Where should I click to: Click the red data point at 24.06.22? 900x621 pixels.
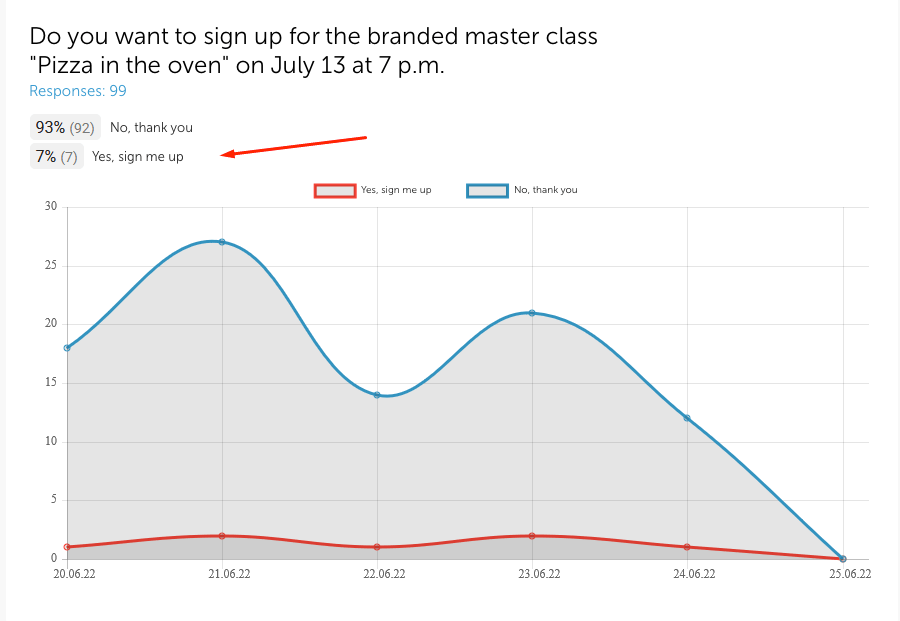pyautogui.click(x=687, y=547)
